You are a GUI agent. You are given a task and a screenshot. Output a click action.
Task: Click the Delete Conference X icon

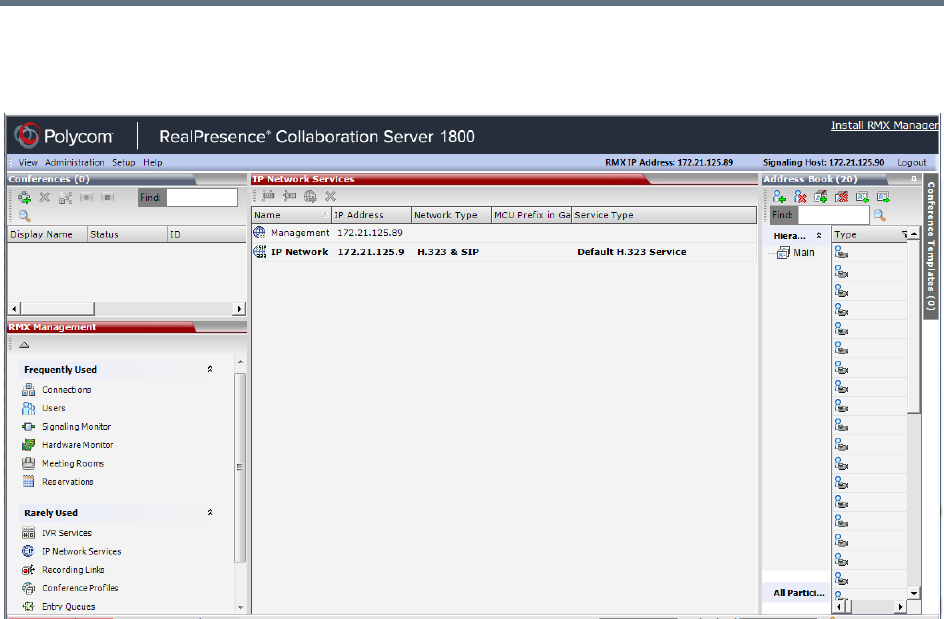45,197
